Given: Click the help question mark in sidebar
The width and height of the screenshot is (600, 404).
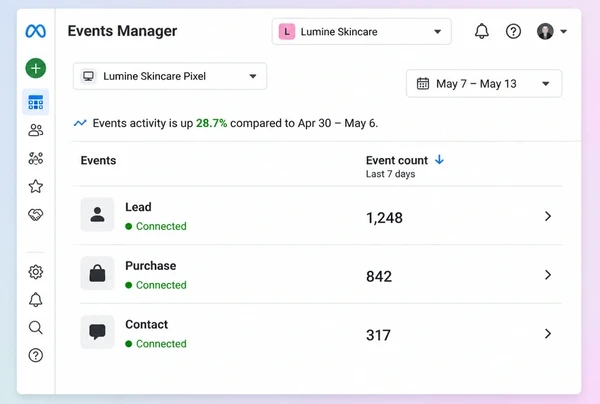Looking at the screenshot, I should 36,355.
